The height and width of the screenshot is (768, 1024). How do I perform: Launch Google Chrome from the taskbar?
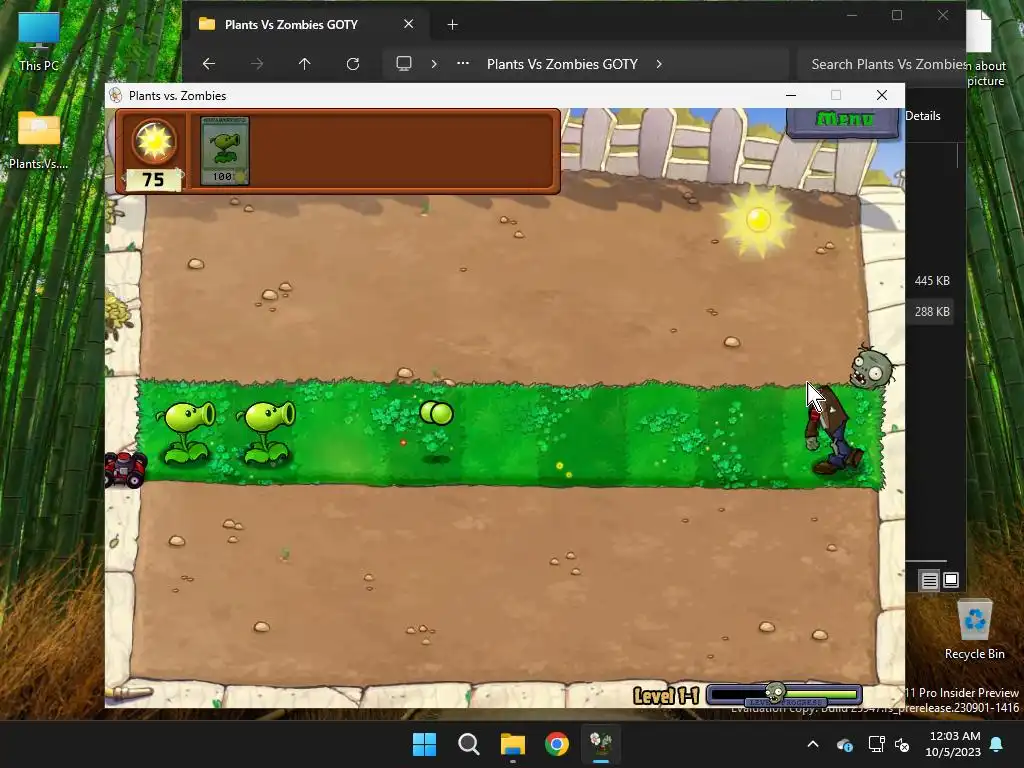pyautogui.click(x=556, y=744)
